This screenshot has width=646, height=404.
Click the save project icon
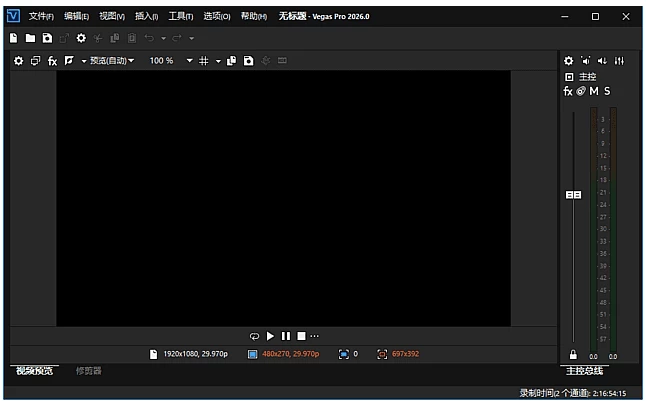click(x=46, y=38)
